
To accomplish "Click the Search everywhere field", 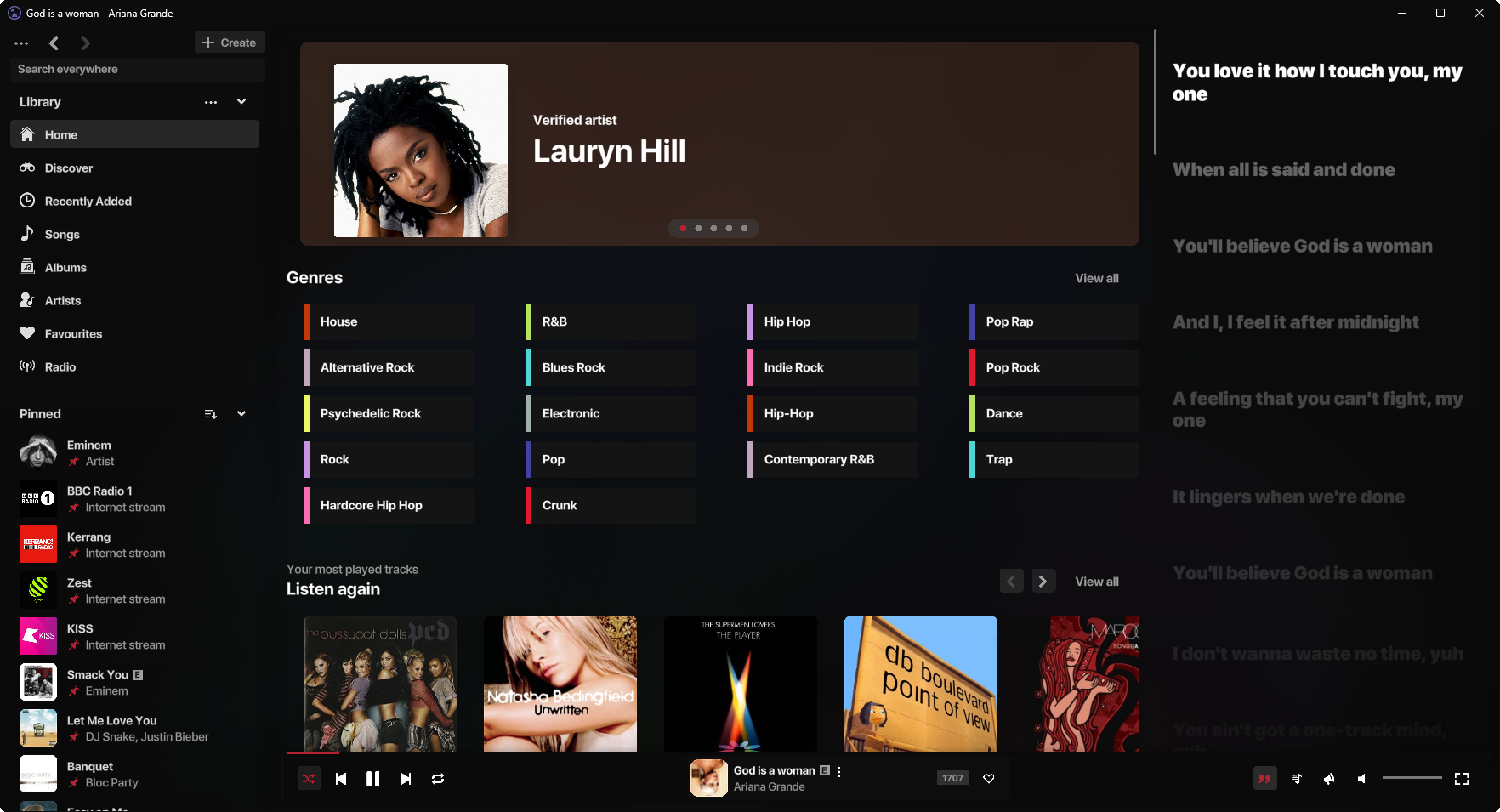I will pos(137,69).
